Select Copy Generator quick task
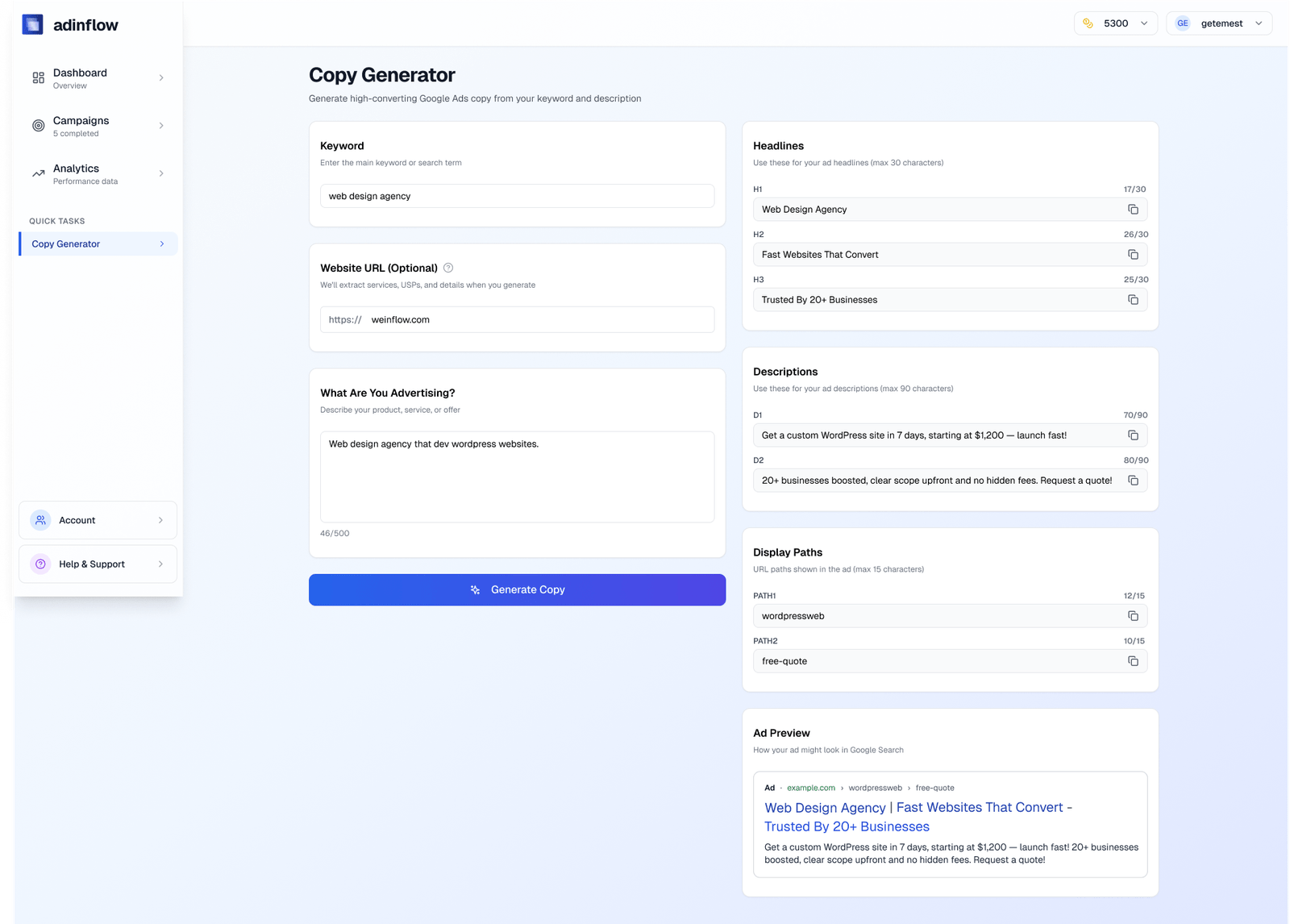The height and width of the screenshot is (924, 1290). (98, 244)
